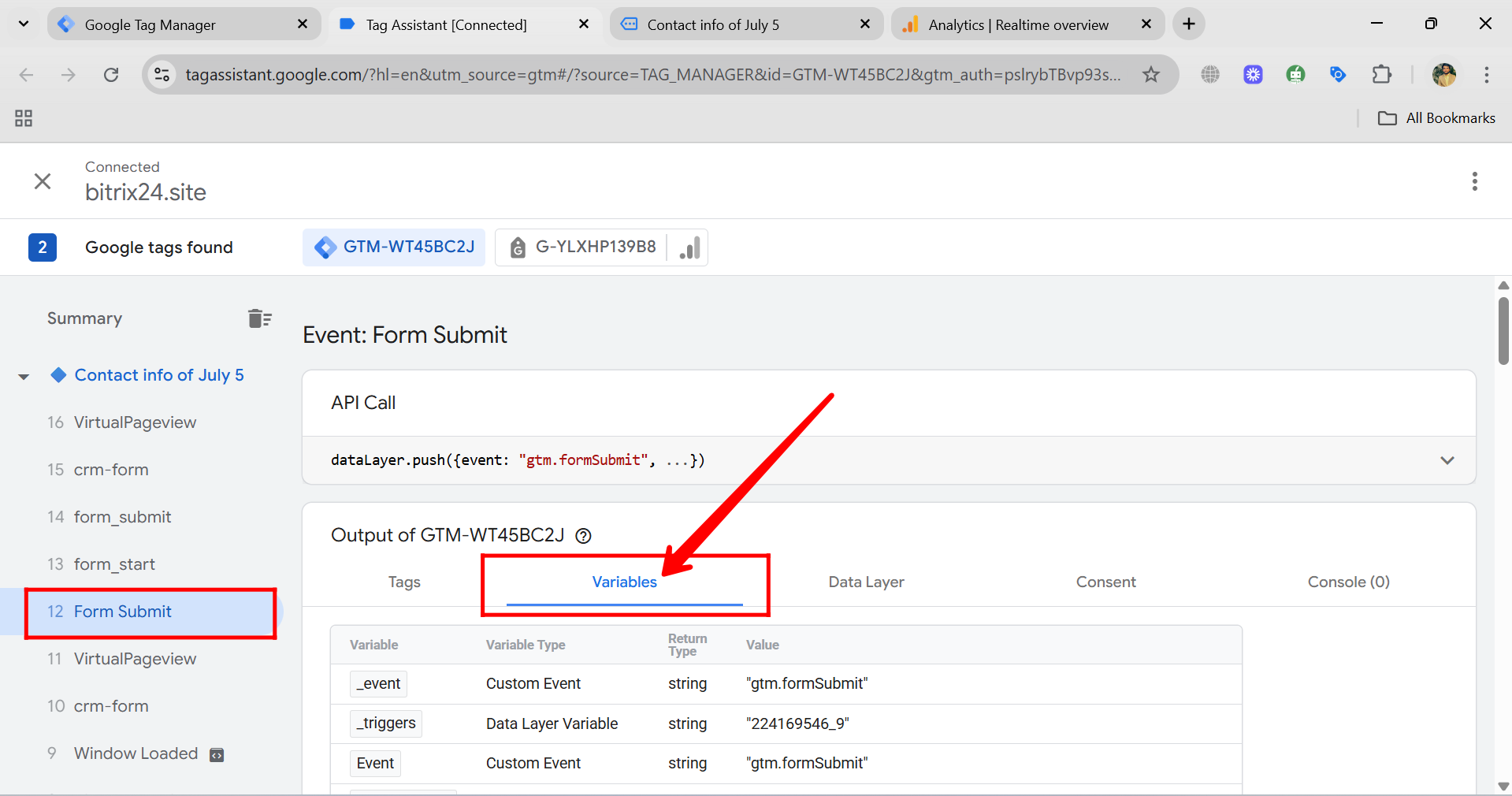Open the purple snowflake extension icon
1512x796 pixels.
[1253, 75]
